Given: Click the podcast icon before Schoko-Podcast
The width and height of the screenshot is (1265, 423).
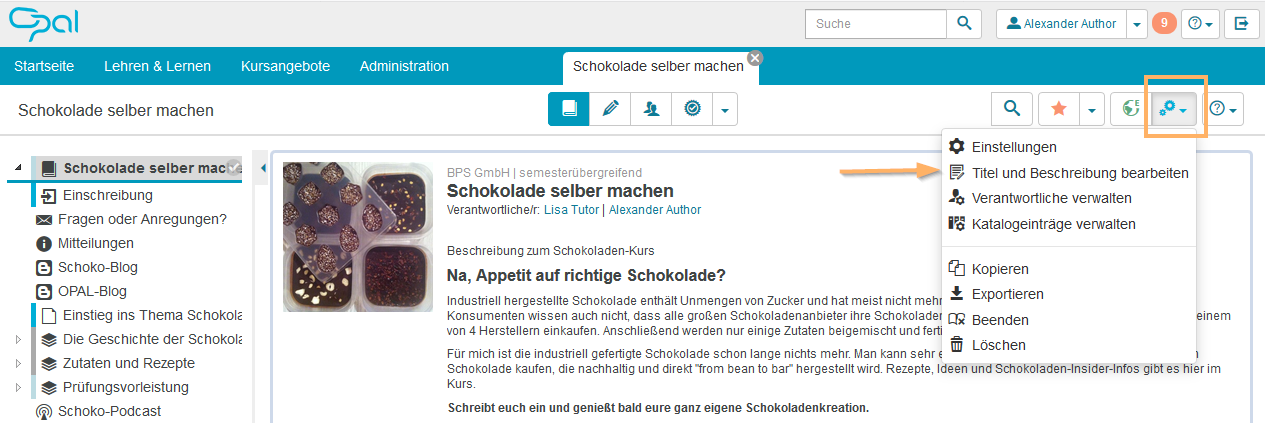Looking at the screenshot, I should (x=44, y=411).
